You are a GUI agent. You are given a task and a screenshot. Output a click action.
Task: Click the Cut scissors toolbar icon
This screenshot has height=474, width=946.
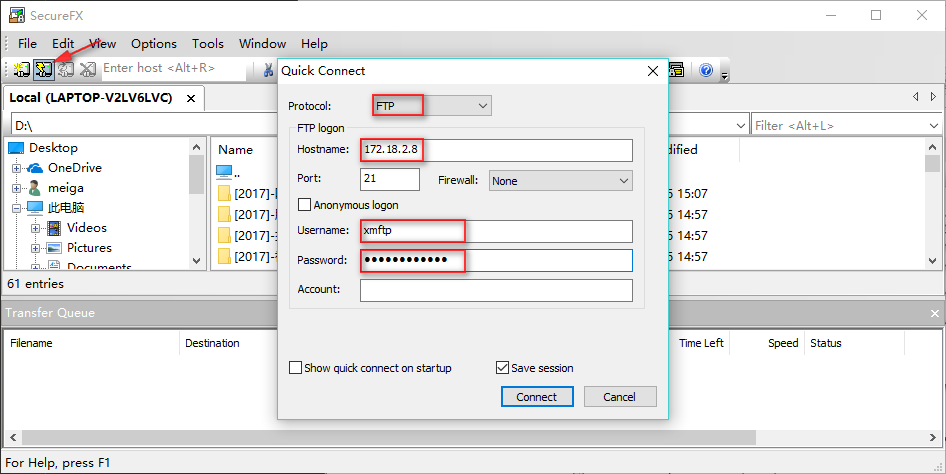pyautogui.click(x=268, y=70)
